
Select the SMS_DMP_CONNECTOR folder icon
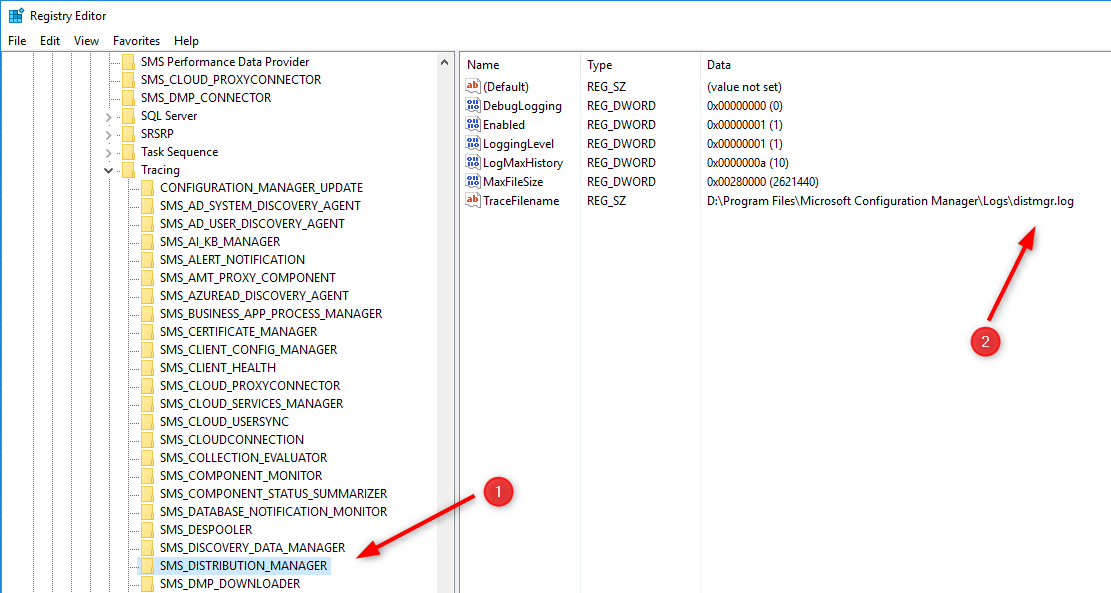click(128, 98)
